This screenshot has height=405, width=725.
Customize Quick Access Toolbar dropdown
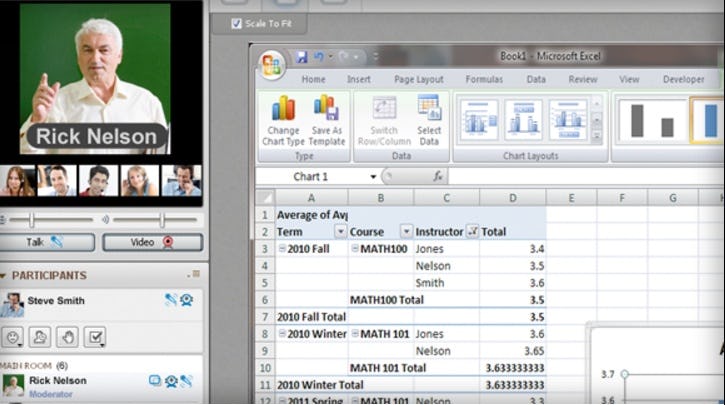pos(375,57)
